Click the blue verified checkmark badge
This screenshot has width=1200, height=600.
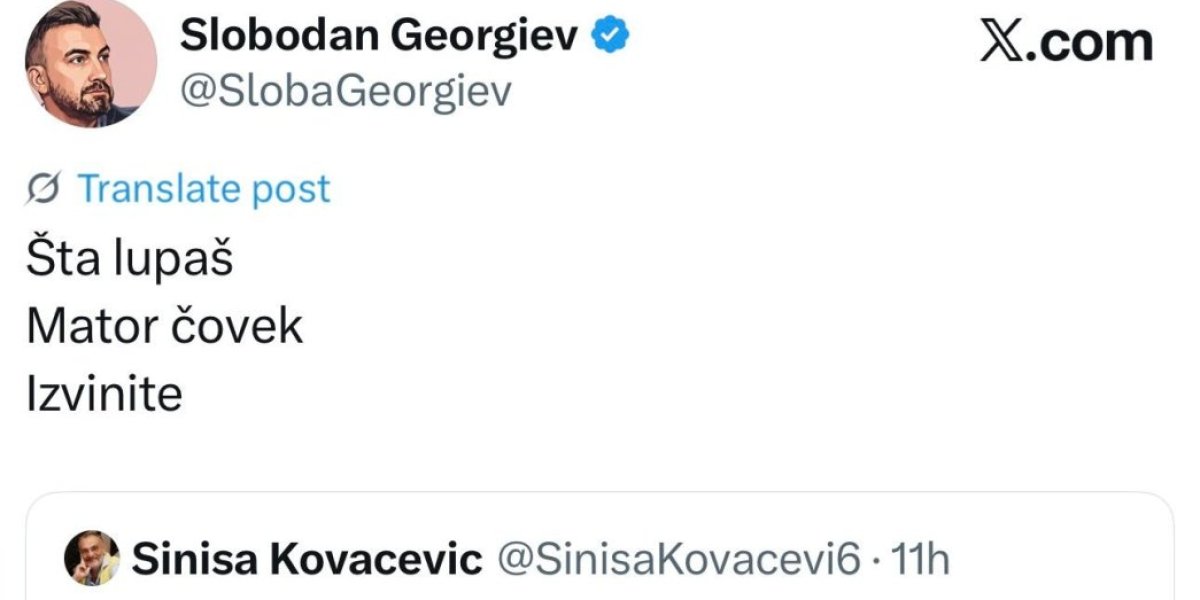tap(611, 37)
